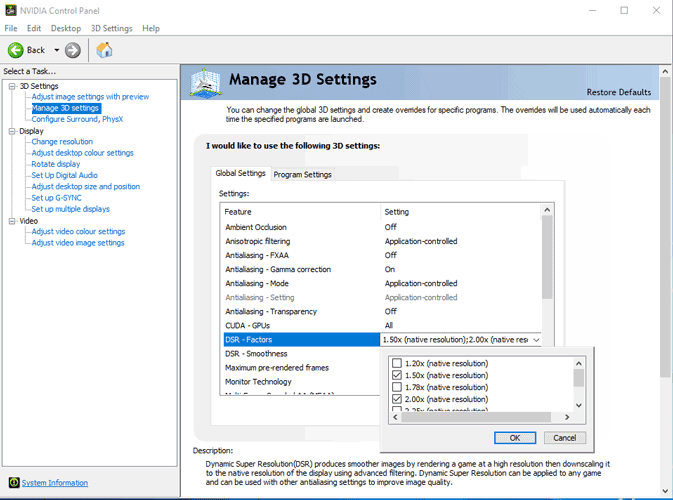Open the Back button history dropdown arrow
Image resolution: width=673 pixels, height=500 pixels.
tap(57, 50)
